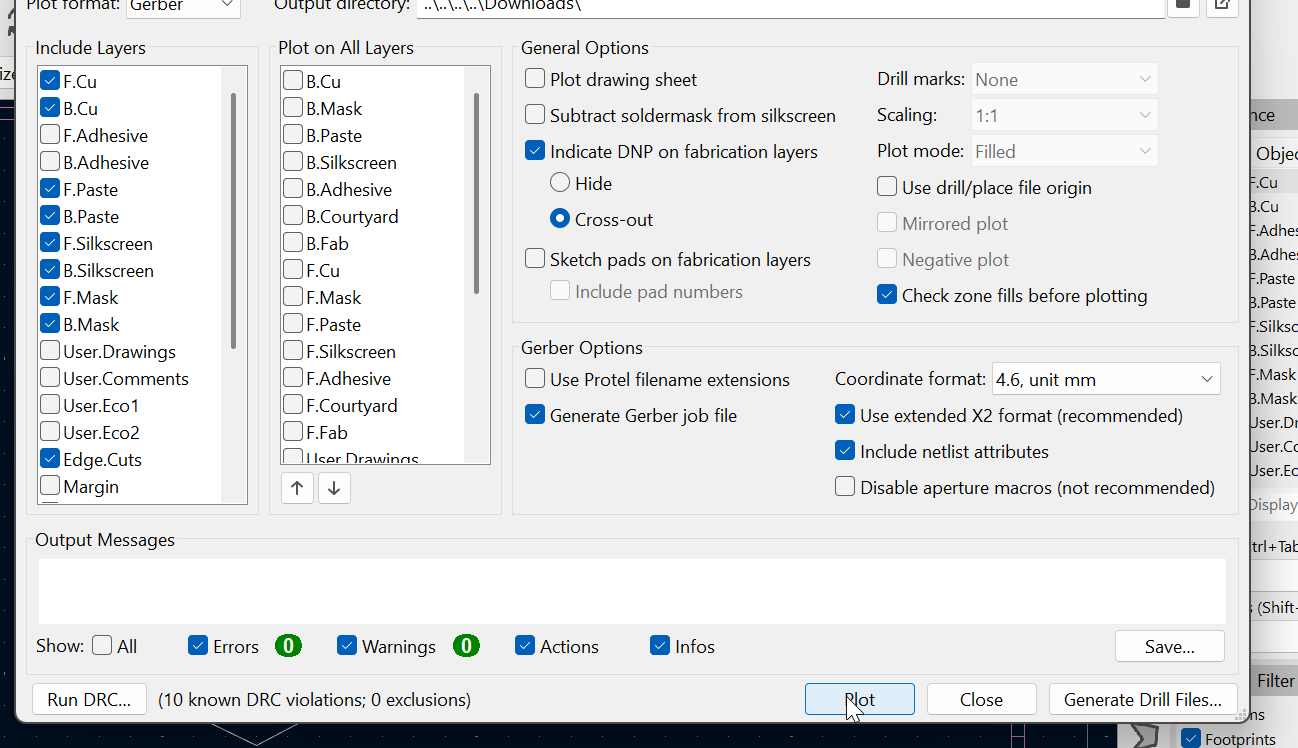
Task: Click the move-down arrow below Plot on All Layers
Action: tap(334, 488)
